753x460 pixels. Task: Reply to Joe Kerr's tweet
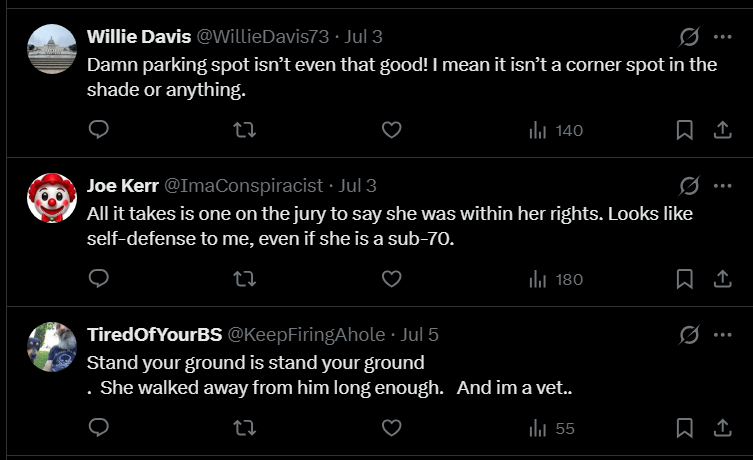99,278
